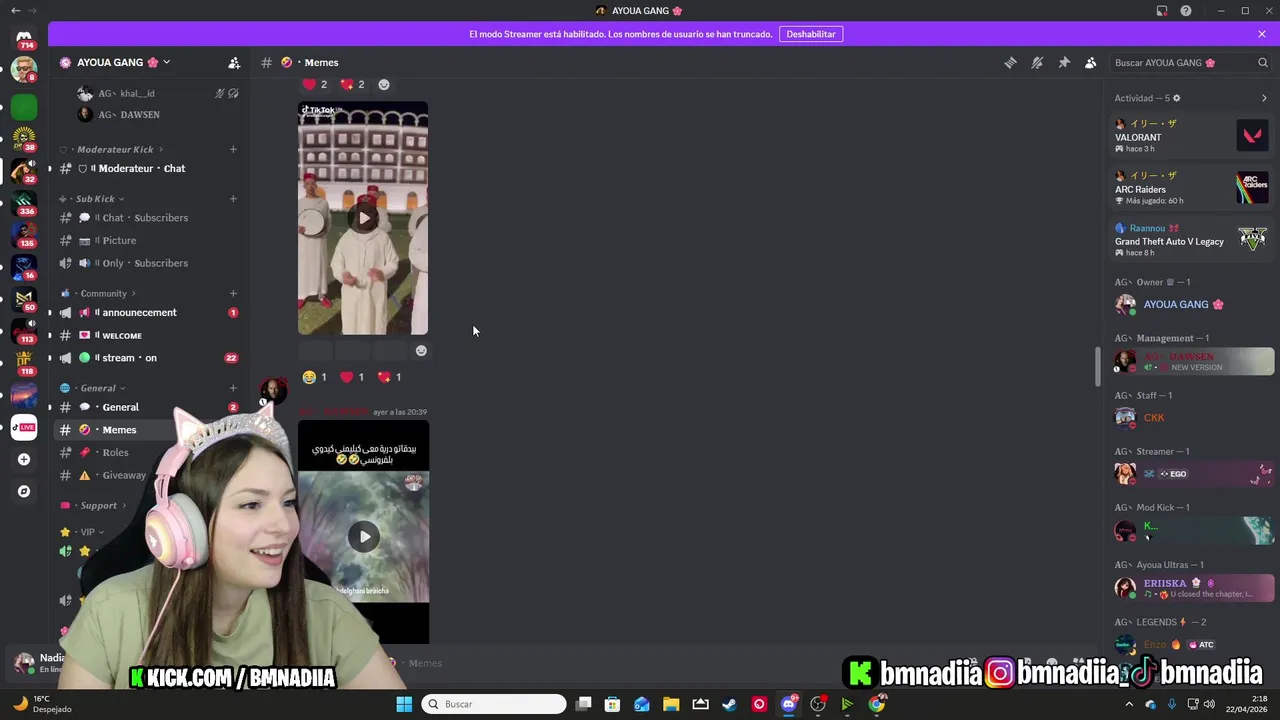1280x720 pixels.
Task: Click Deshabilitar to turn off Streamer mode
Action: pyautogui.click(x=811, y=34)
